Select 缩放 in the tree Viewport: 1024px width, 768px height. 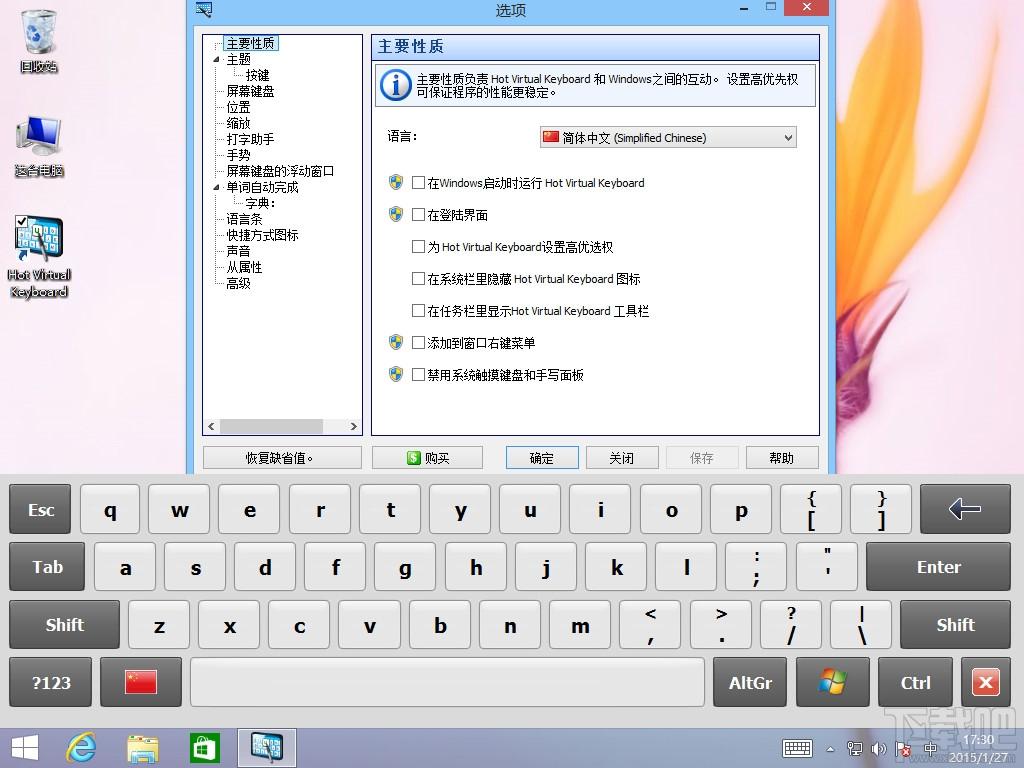238,123
